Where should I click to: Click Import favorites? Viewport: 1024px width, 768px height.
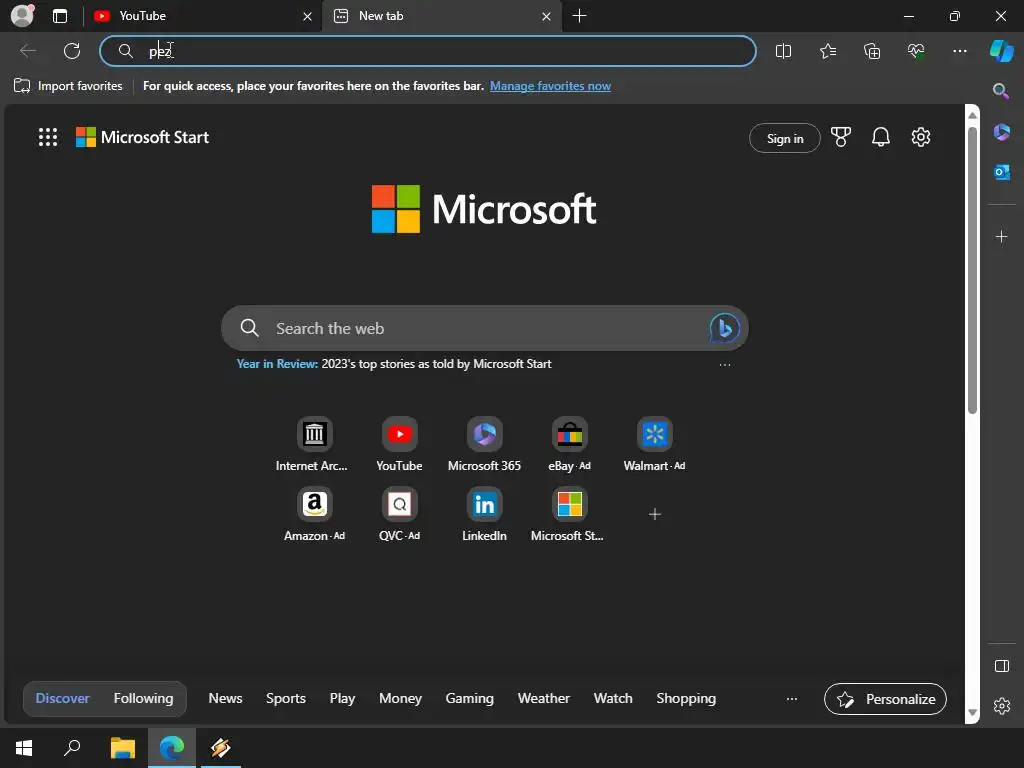68,86
